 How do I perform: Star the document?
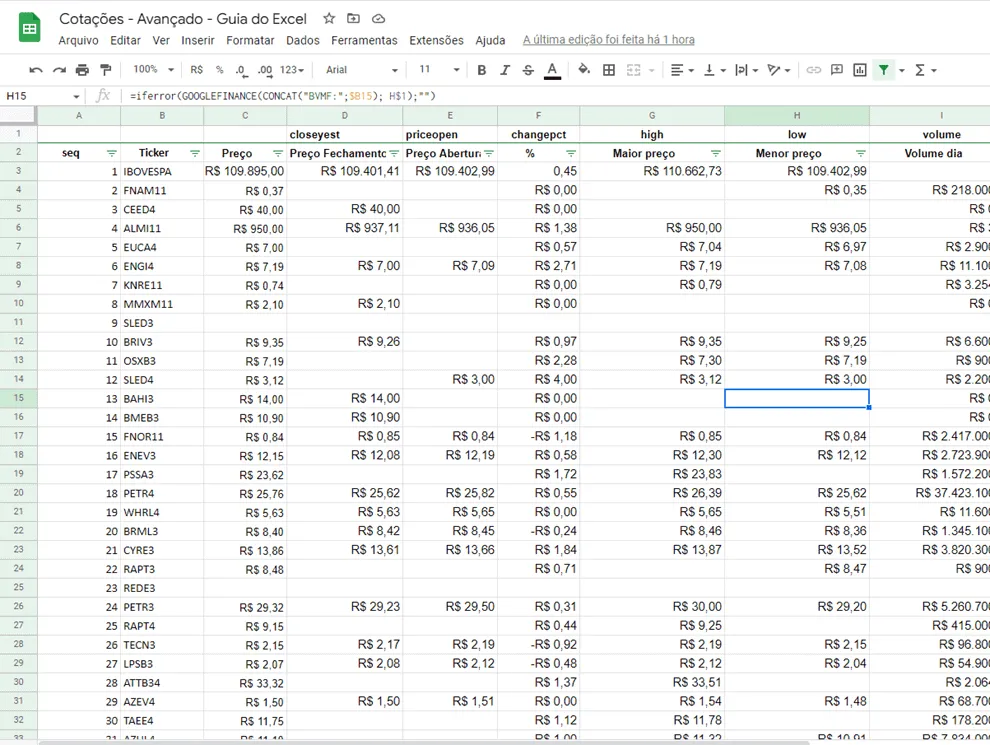(x=329, y=18)
